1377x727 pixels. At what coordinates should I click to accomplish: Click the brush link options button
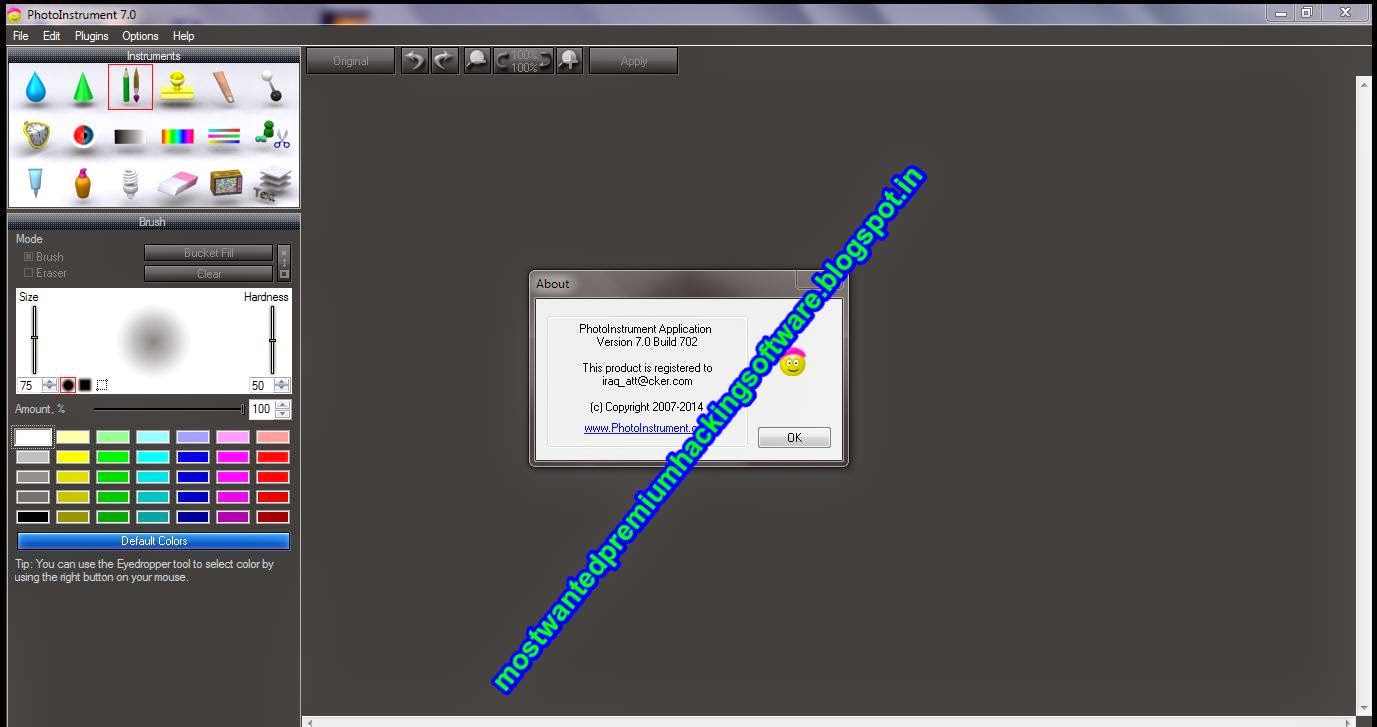284,263
